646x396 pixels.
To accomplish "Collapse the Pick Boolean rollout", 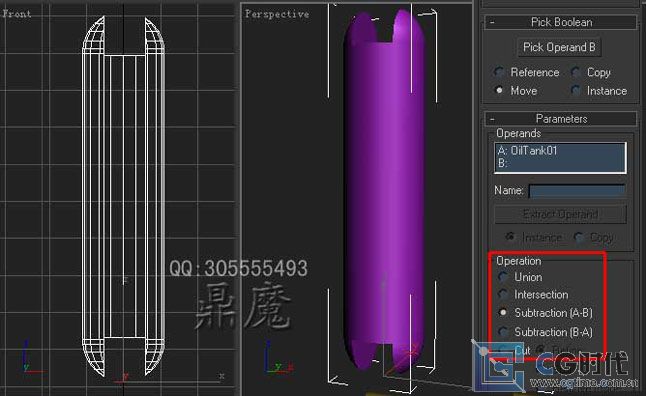I will (x=560, y=22).
